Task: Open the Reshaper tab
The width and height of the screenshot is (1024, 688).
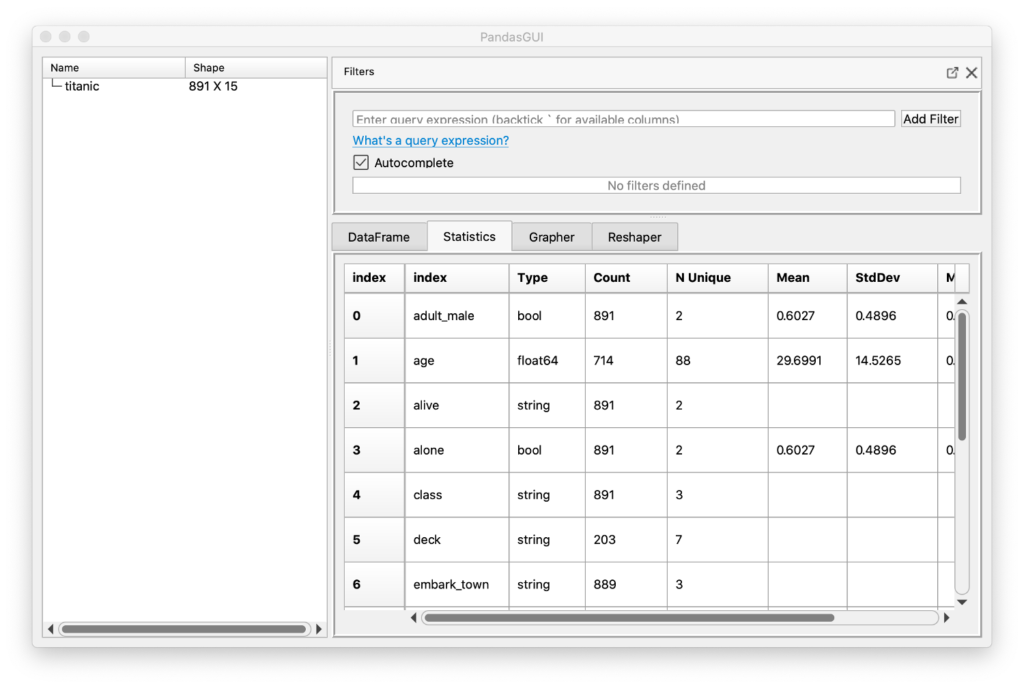Action: pyautogui.click(x=634, y=237)
